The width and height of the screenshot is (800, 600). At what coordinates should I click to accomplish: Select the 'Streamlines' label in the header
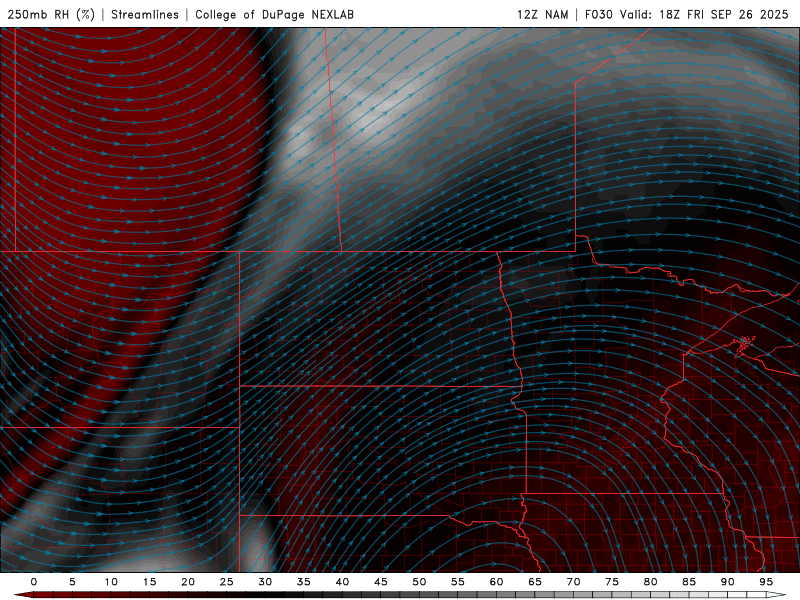[145, 14]
